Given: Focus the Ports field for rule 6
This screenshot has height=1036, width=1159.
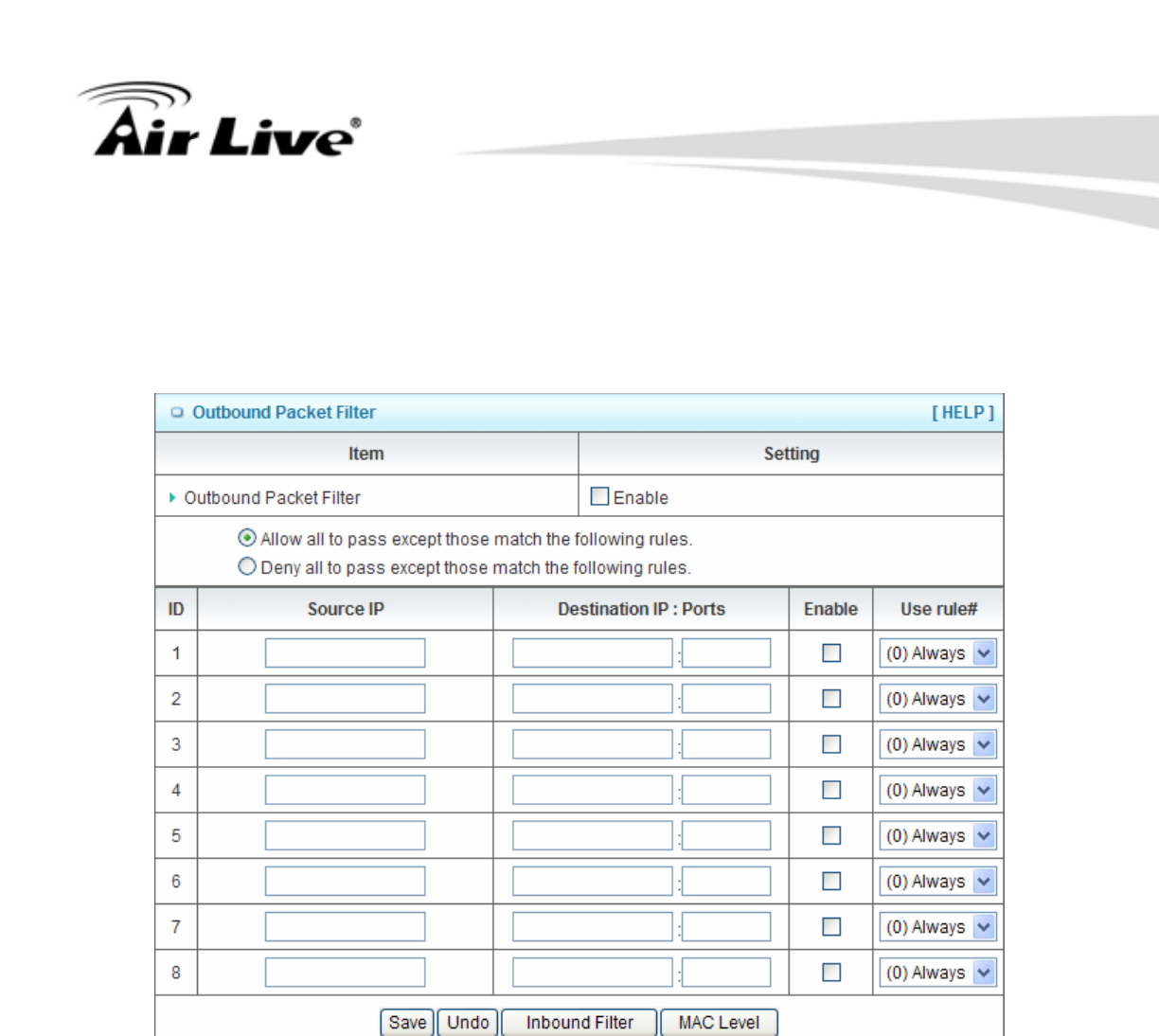Looking at the screenshot, I should (726, 881).
